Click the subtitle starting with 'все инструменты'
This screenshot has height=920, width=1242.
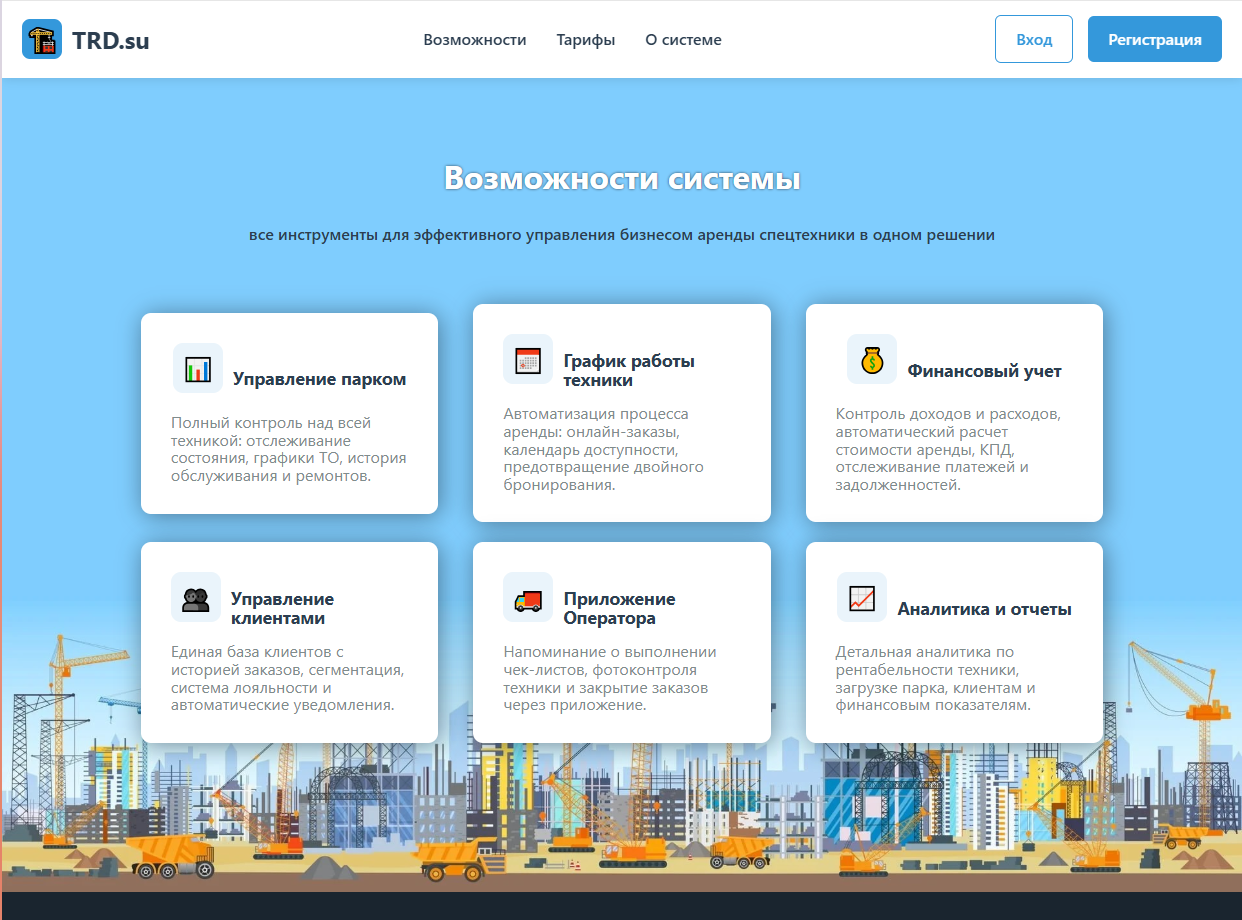coord(622,235)
